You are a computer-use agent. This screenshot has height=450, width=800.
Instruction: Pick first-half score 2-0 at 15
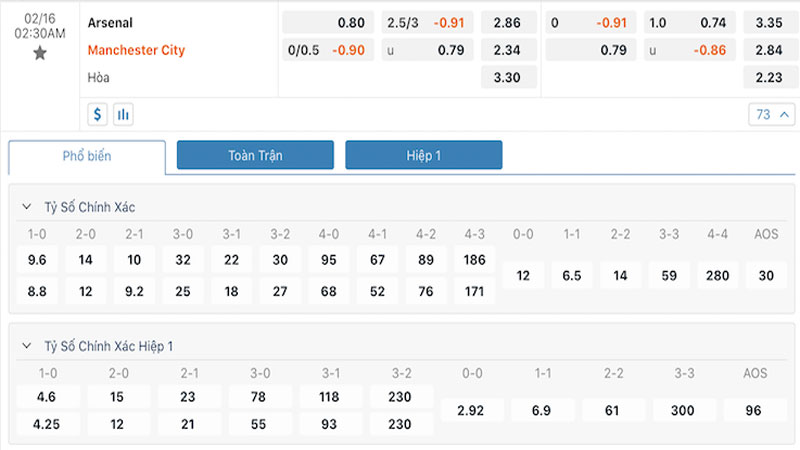point(118,397)
